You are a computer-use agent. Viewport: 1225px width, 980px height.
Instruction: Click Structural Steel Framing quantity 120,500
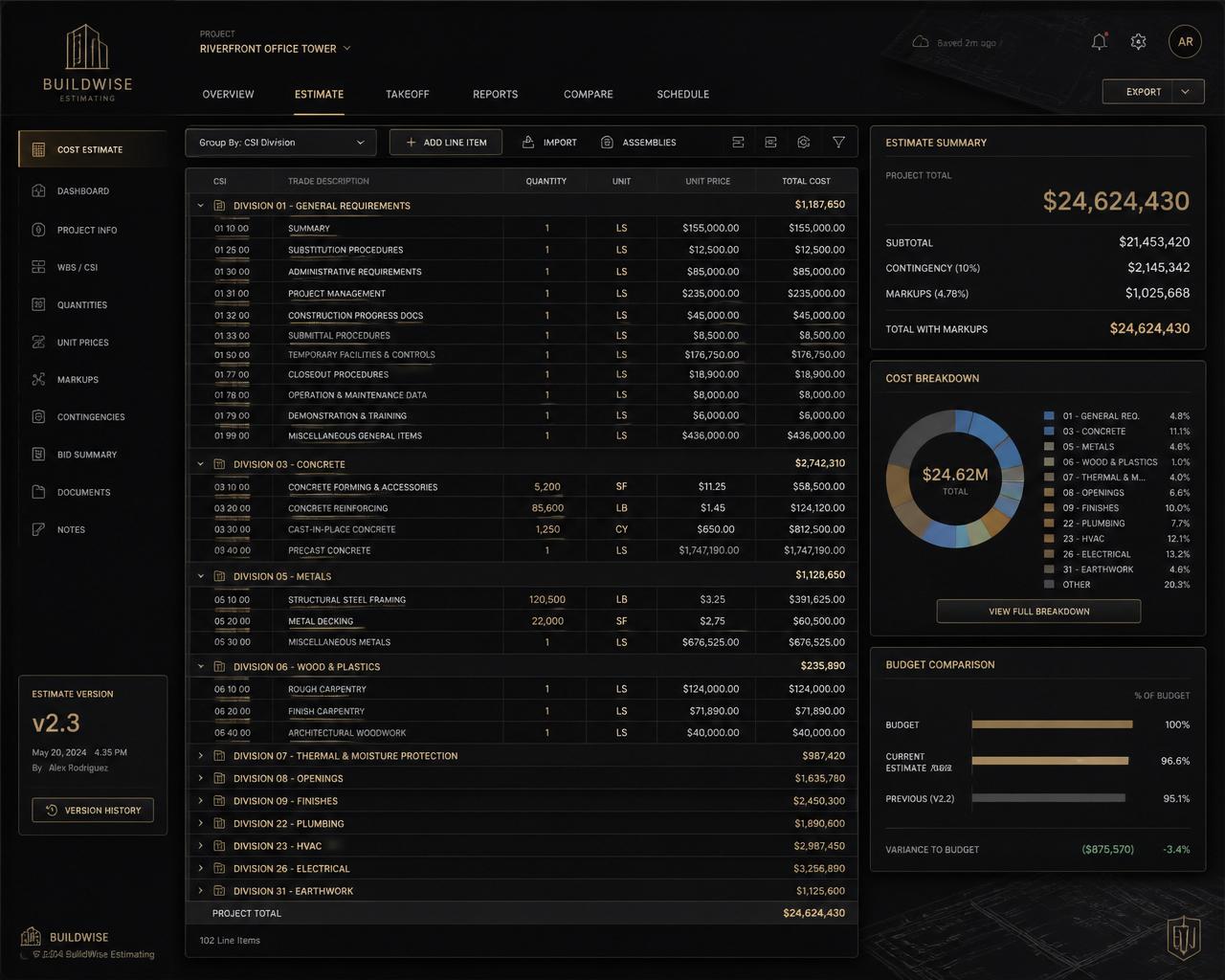[547, 600]
